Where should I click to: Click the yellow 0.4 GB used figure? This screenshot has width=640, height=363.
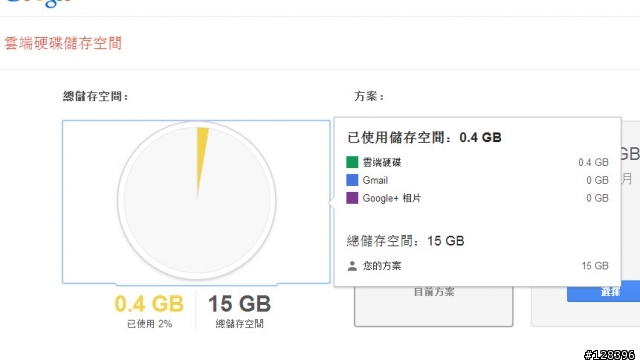149,304
